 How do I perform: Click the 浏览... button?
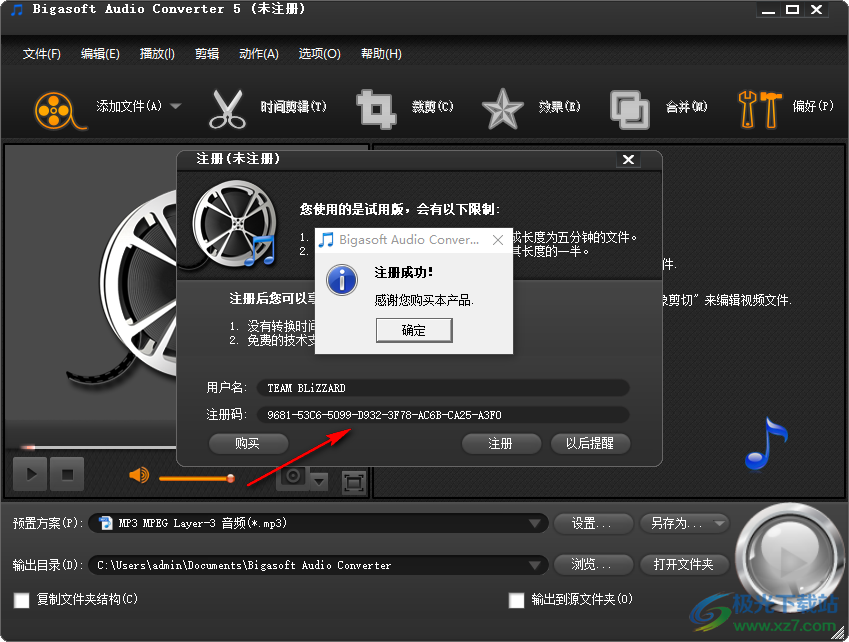(594, 565)
